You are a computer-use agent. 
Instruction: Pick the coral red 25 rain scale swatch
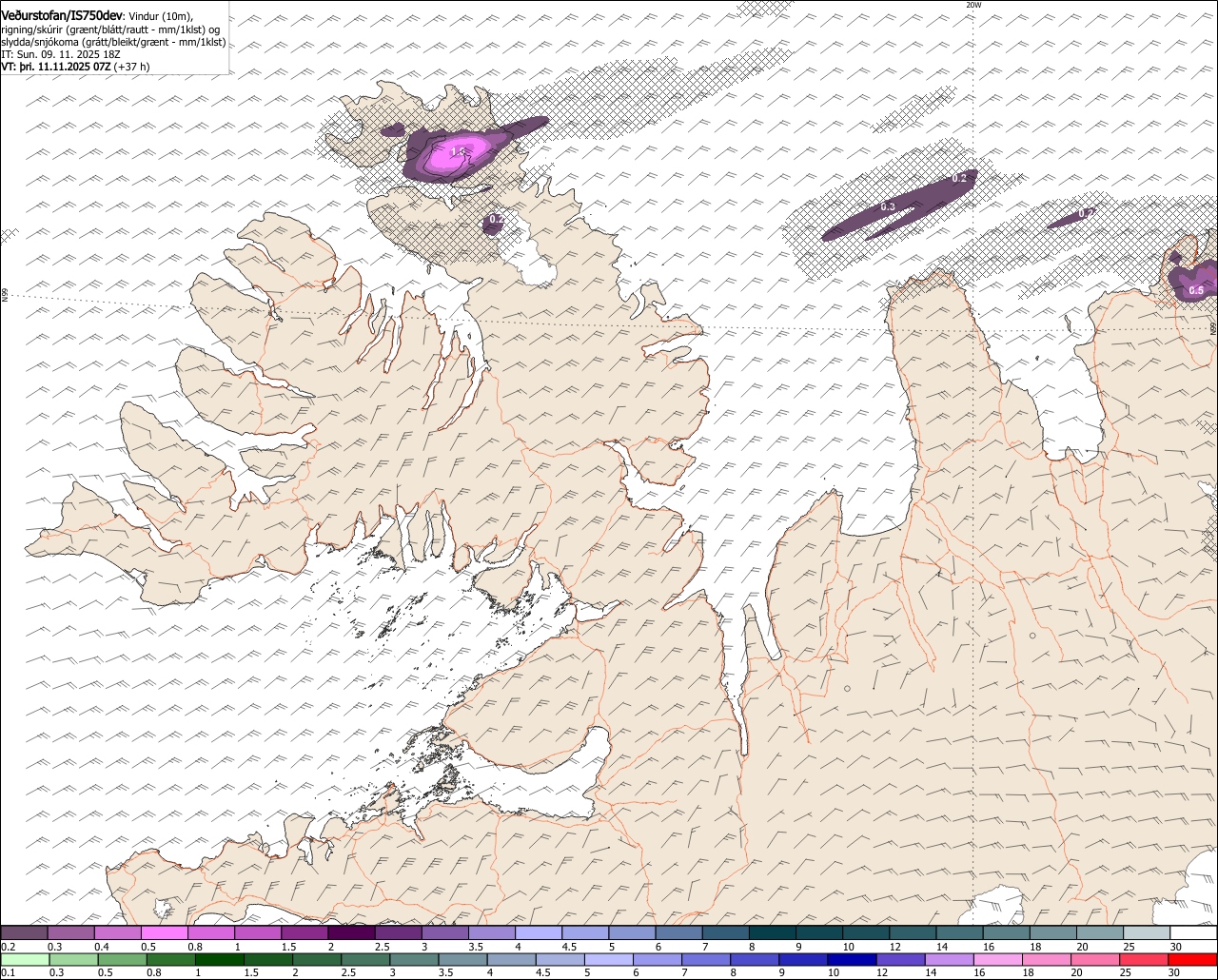pyautogui.click(x=1144, y=959)
